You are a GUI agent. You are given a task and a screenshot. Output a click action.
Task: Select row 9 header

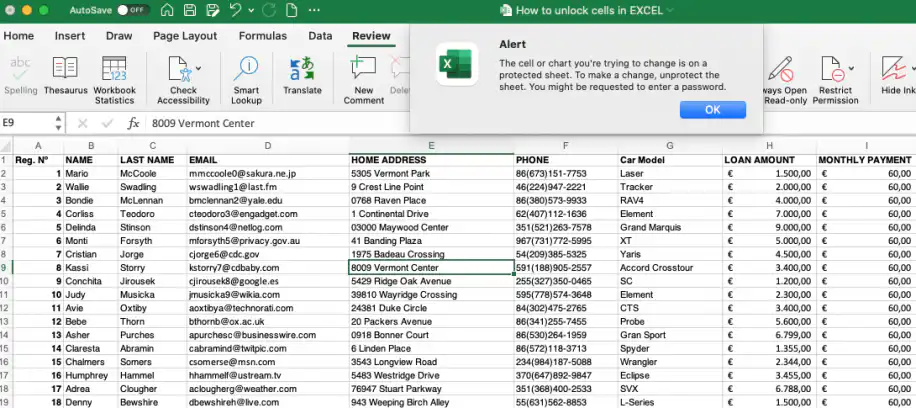[x=6, y=268]
